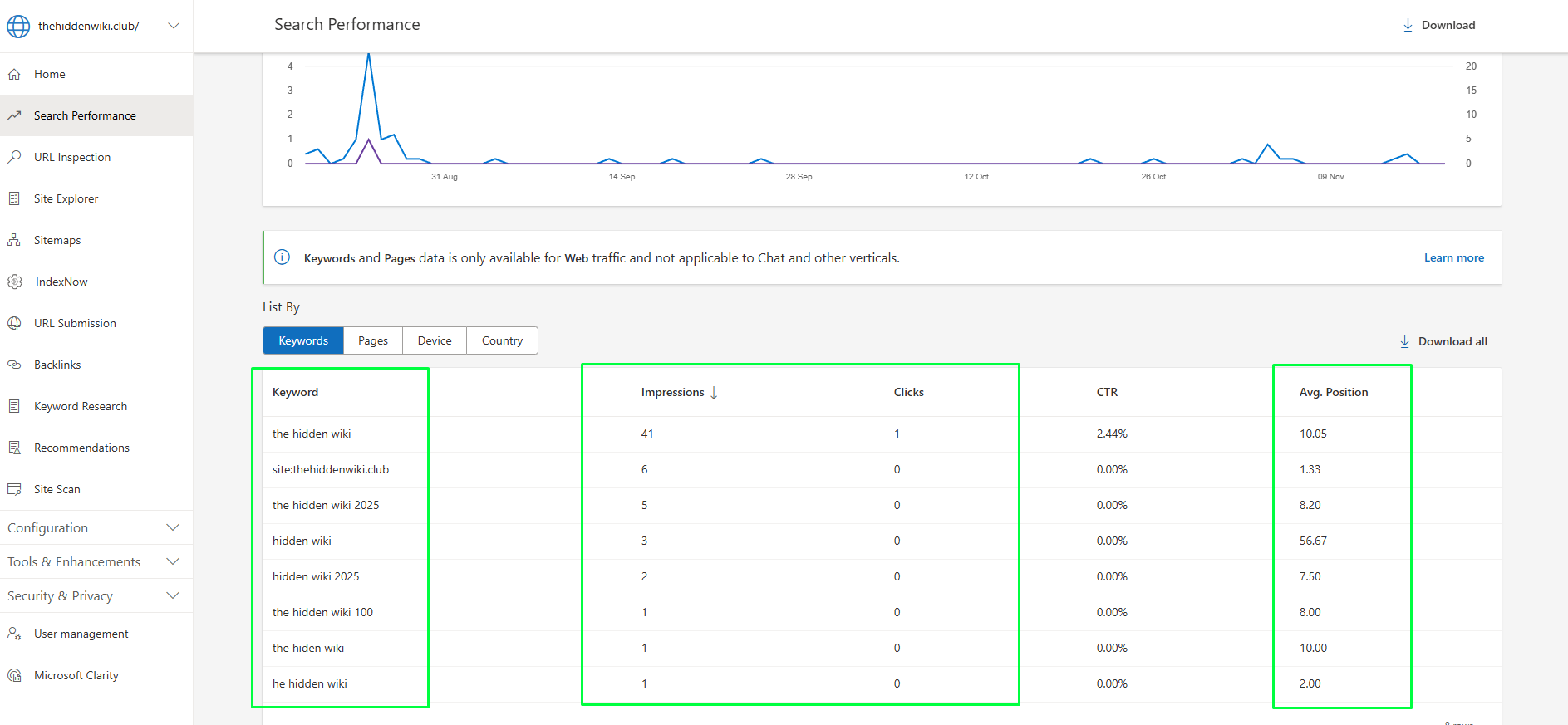Click the Sitemaps icon

(x=14, y=240)
